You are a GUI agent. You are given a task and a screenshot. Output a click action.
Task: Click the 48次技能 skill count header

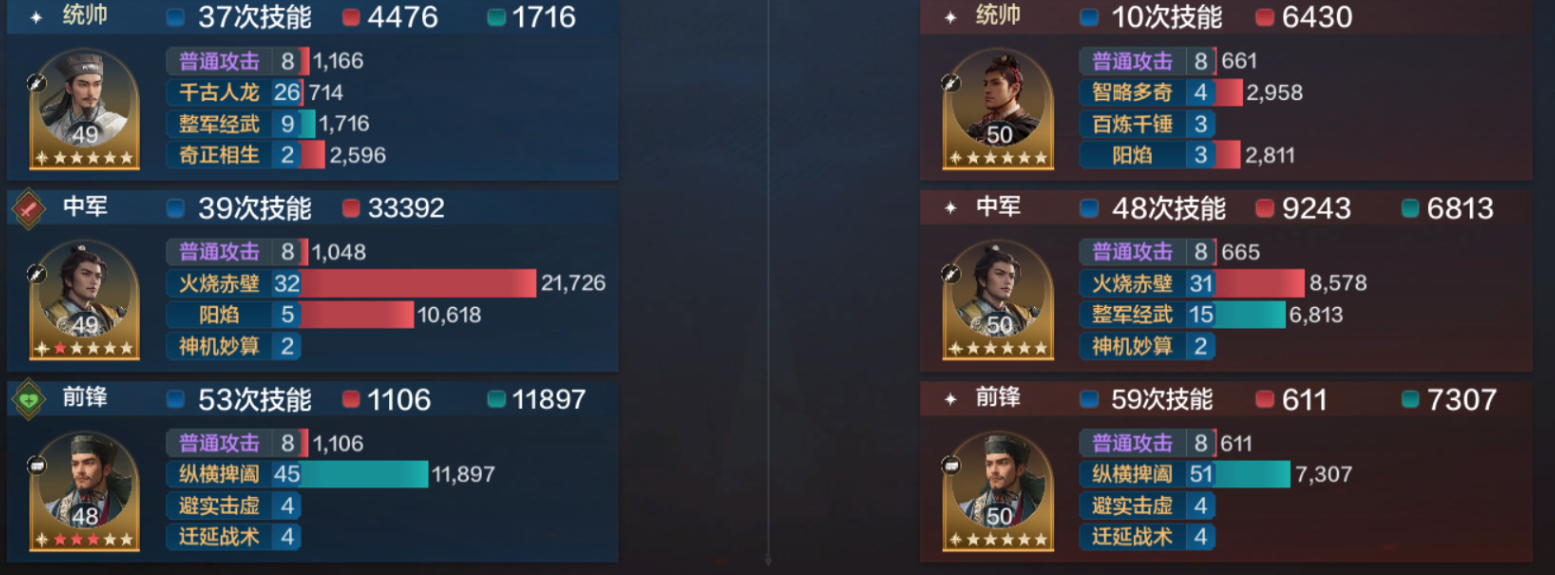pos(1168,209)
